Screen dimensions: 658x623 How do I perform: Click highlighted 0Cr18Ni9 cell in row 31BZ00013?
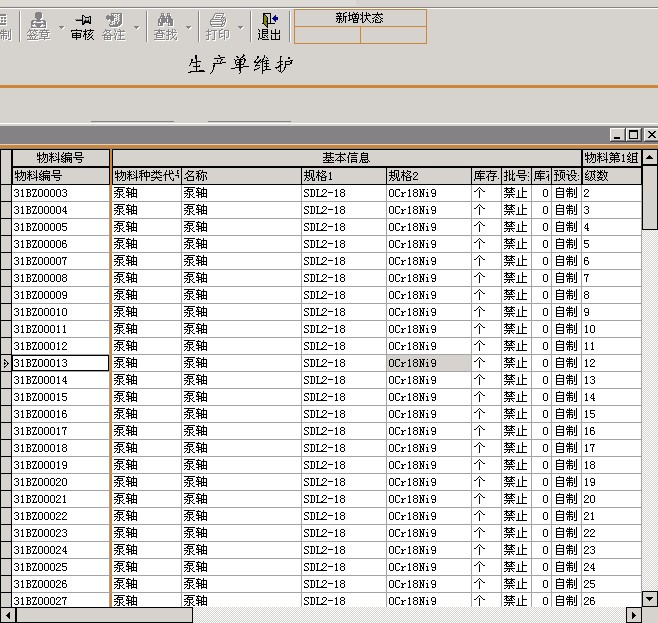428,363
